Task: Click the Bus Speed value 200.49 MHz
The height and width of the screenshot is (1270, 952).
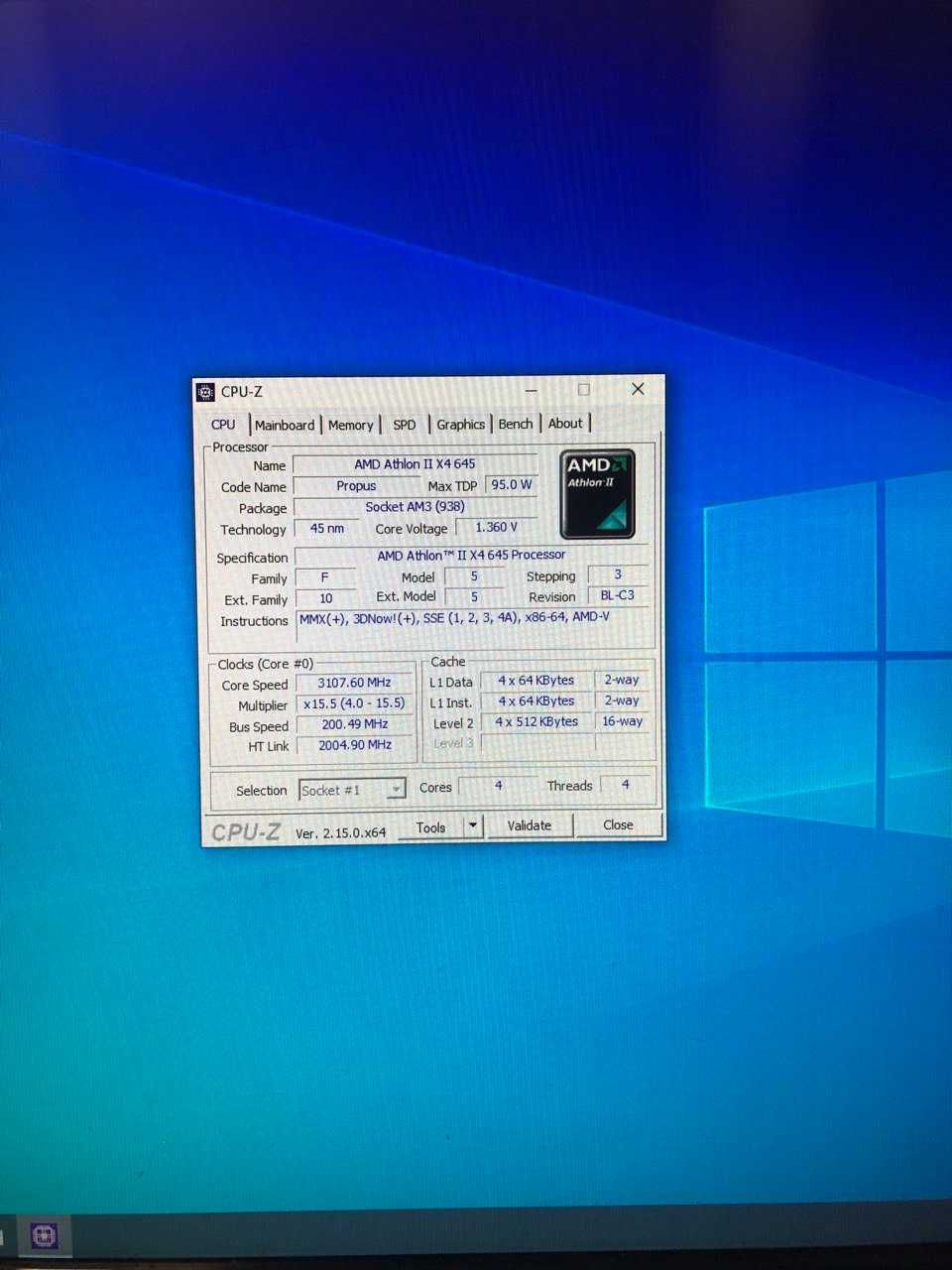Action: pyautogui.click(x=355, y=724)
